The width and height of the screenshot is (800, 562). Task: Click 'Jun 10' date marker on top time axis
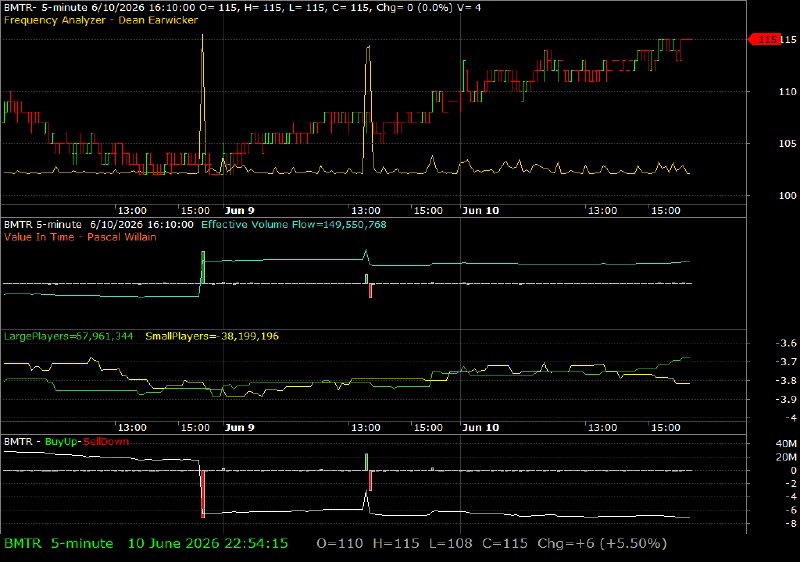[481, 211]
